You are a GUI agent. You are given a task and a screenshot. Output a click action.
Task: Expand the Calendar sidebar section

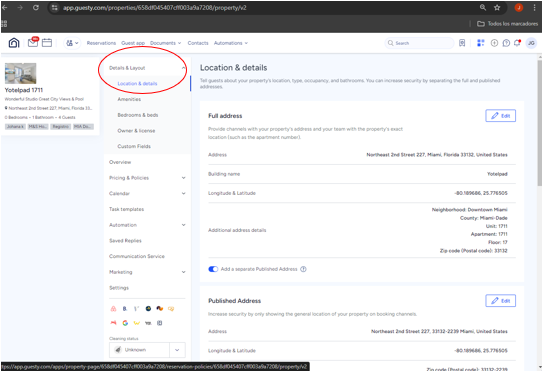coord(148,193)
